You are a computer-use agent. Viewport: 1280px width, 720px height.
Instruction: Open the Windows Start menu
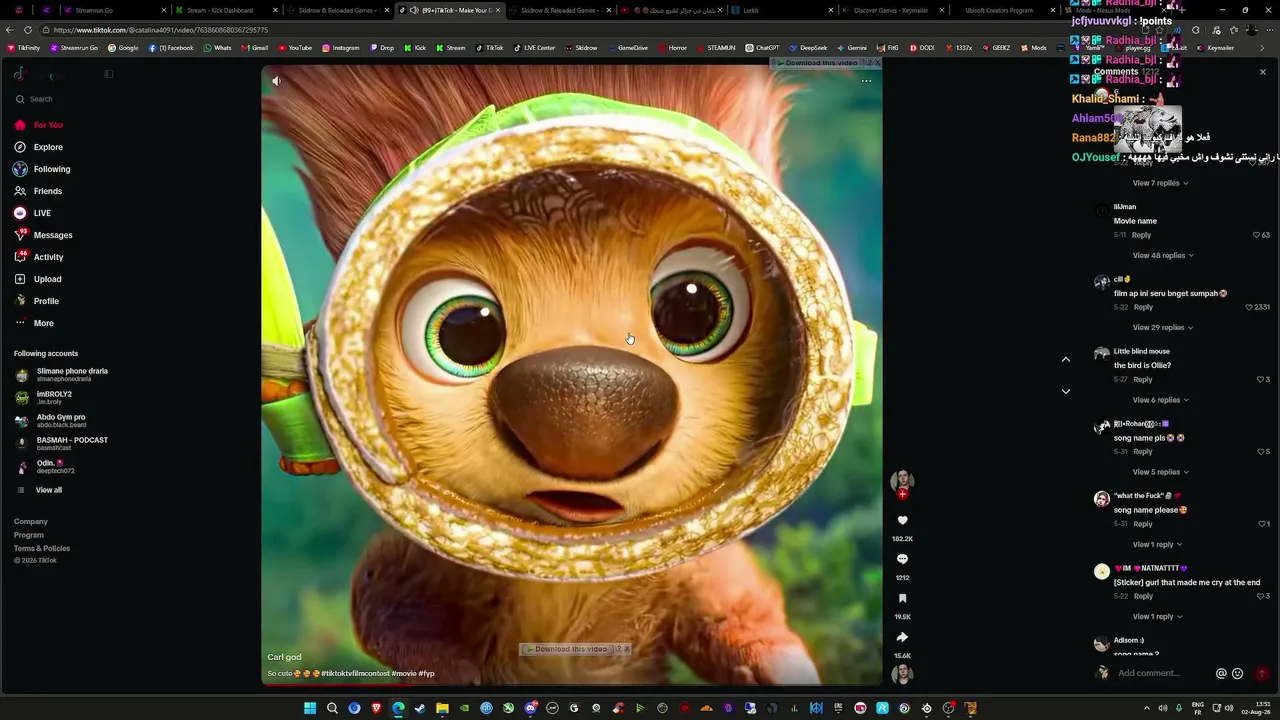click(x=310, y=709)
